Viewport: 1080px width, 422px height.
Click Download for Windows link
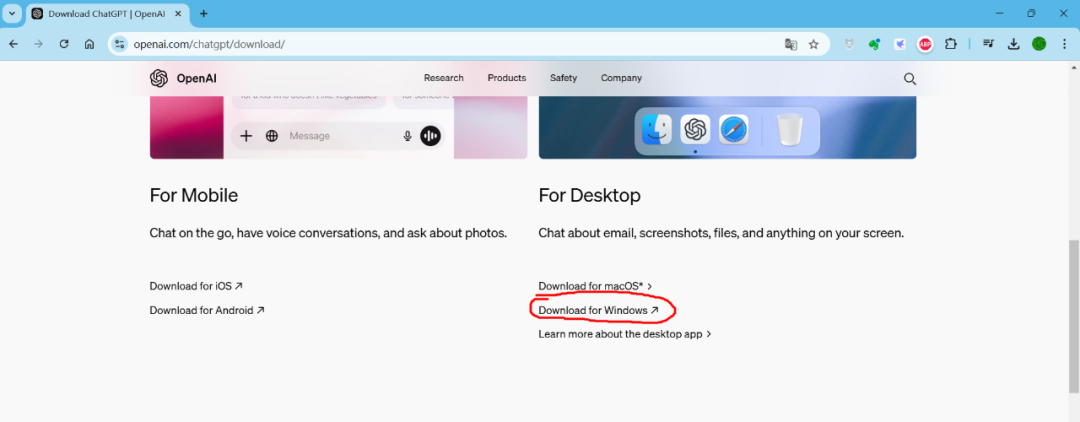598,310
